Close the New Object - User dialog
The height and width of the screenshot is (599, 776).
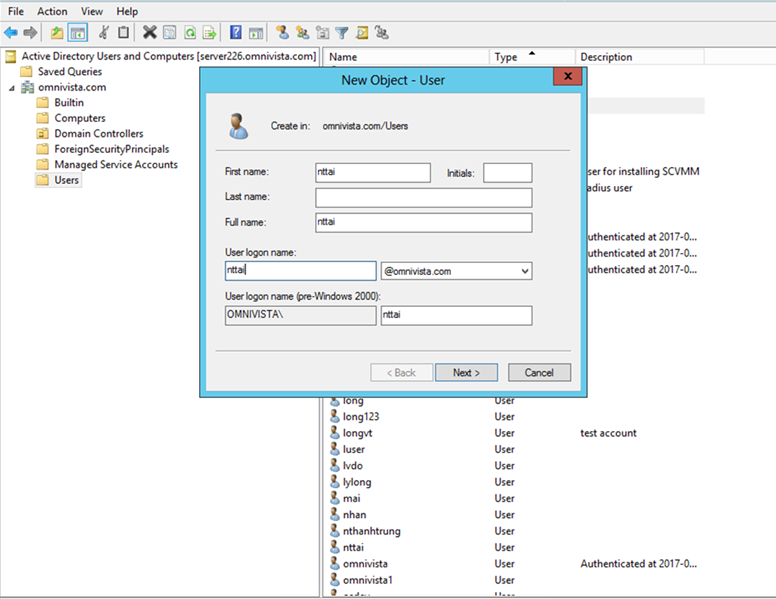click(x=568, y=76)
